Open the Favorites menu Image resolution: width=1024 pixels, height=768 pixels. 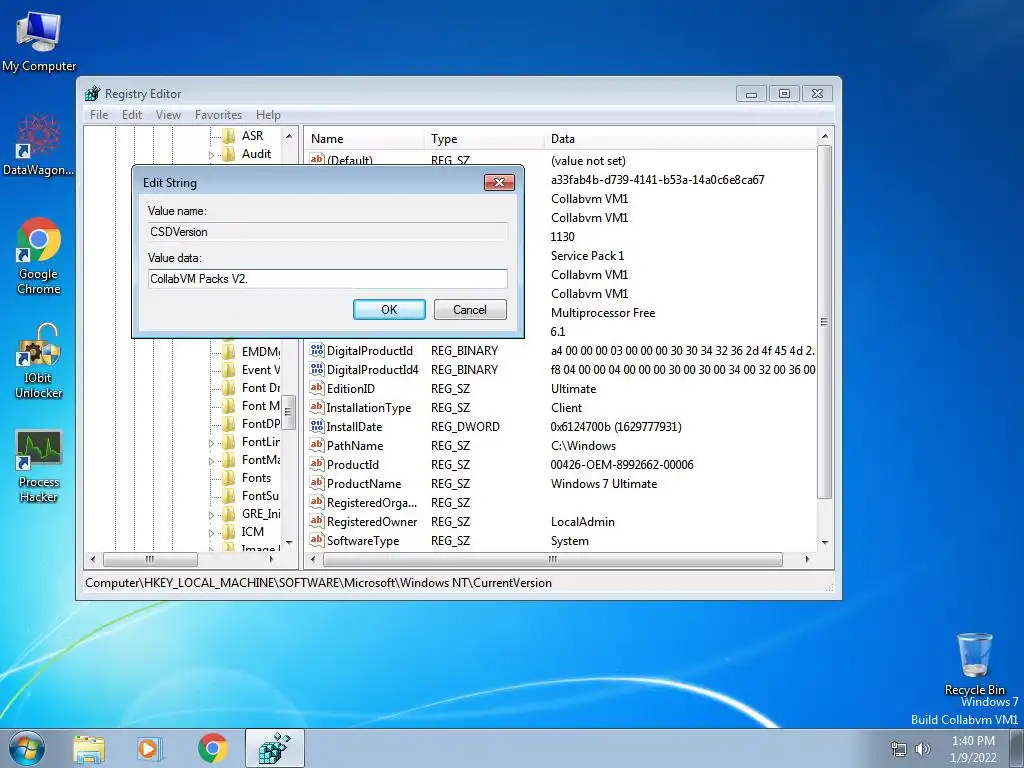[218, 115]
